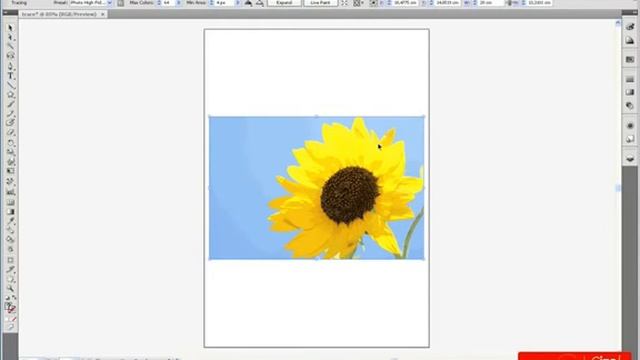Open the Max Colors dropdown arrow
640x360 pixels.
pos(178,3)
